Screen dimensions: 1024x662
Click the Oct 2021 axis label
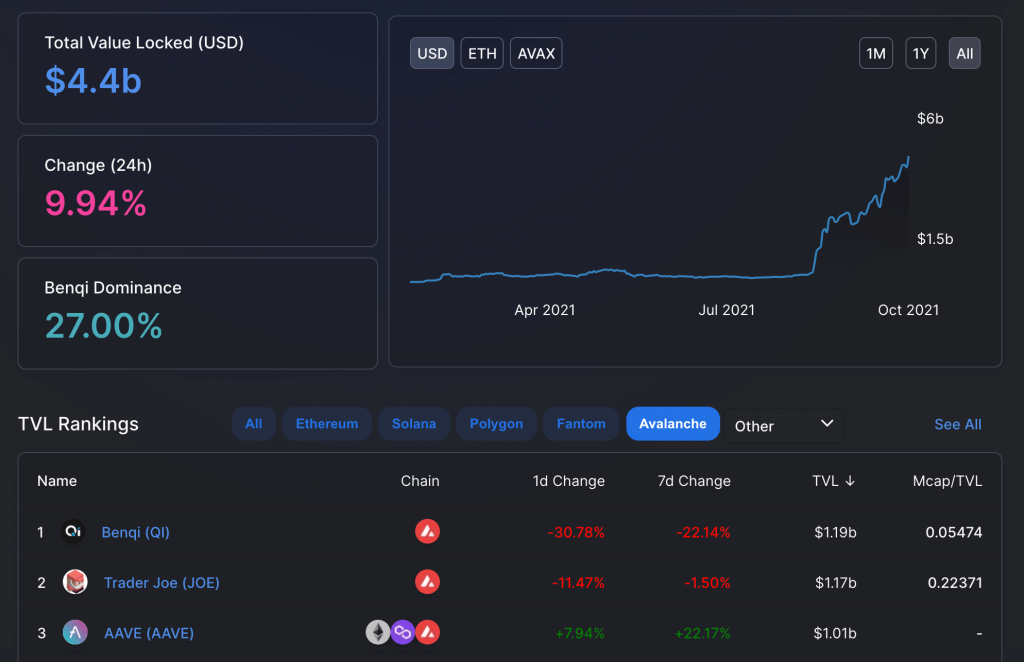[x=908, y=310]
